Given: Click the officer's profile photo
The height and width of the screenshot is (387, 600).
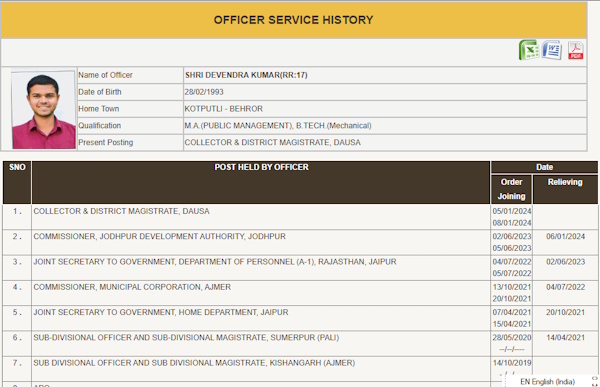Looking at the screenshot, I should pyautogui.click(x=43, y=109).
